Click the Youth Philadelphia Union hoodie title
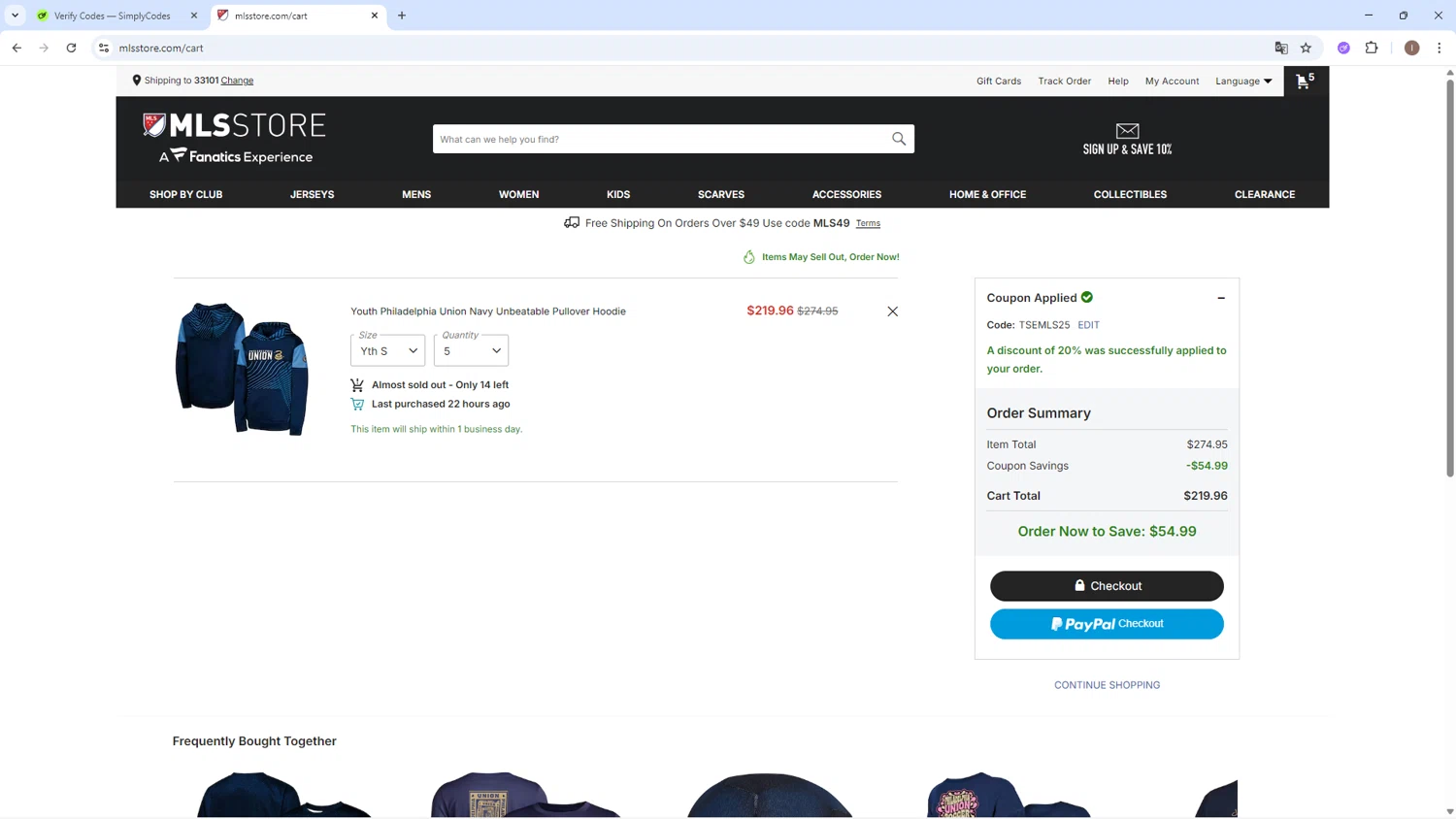This screenshot has height=819, width=1456. pos(488,311)
